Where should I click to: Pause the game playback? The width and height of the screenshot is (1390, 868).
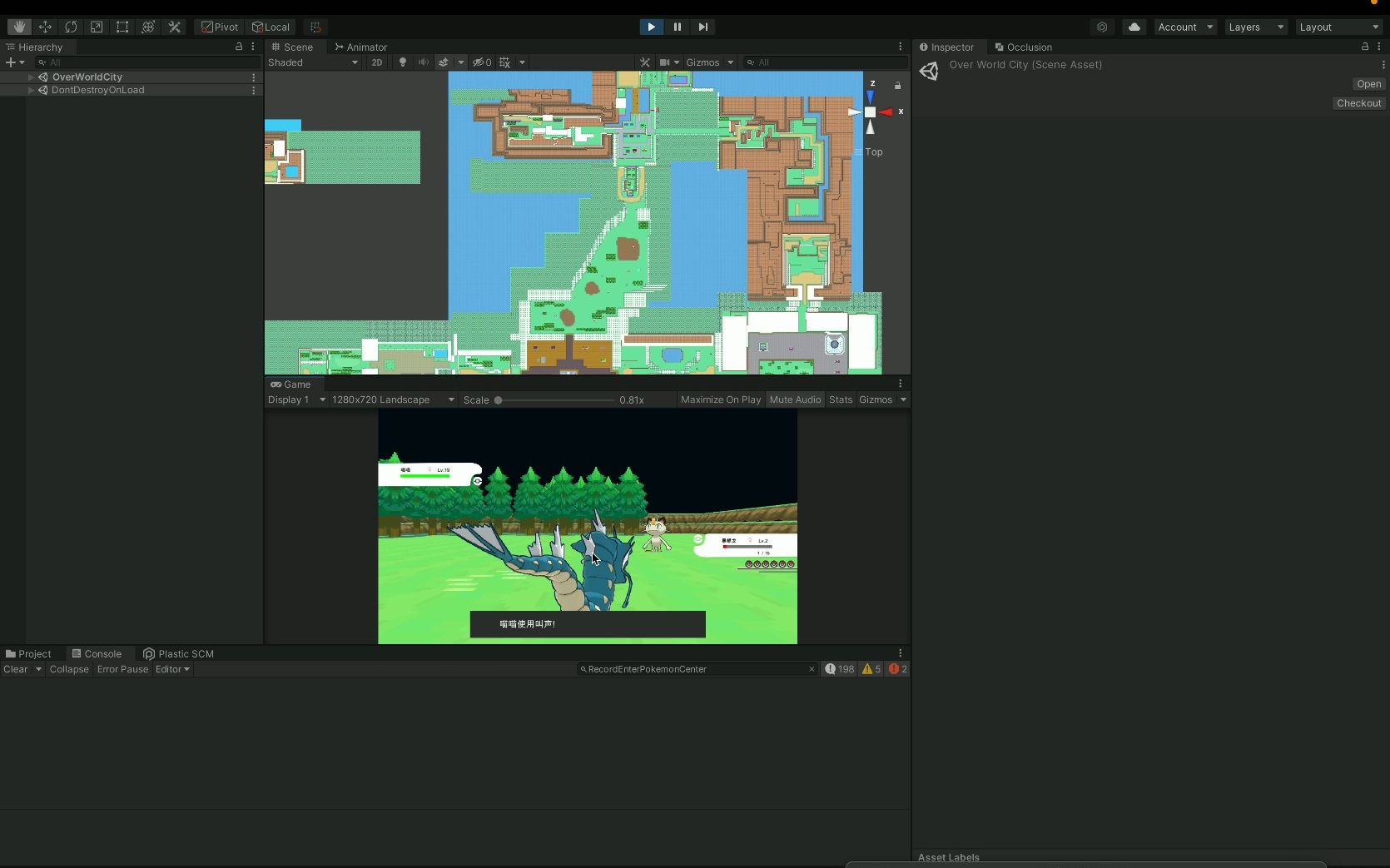pyautogui.click(x=677, y=27)
